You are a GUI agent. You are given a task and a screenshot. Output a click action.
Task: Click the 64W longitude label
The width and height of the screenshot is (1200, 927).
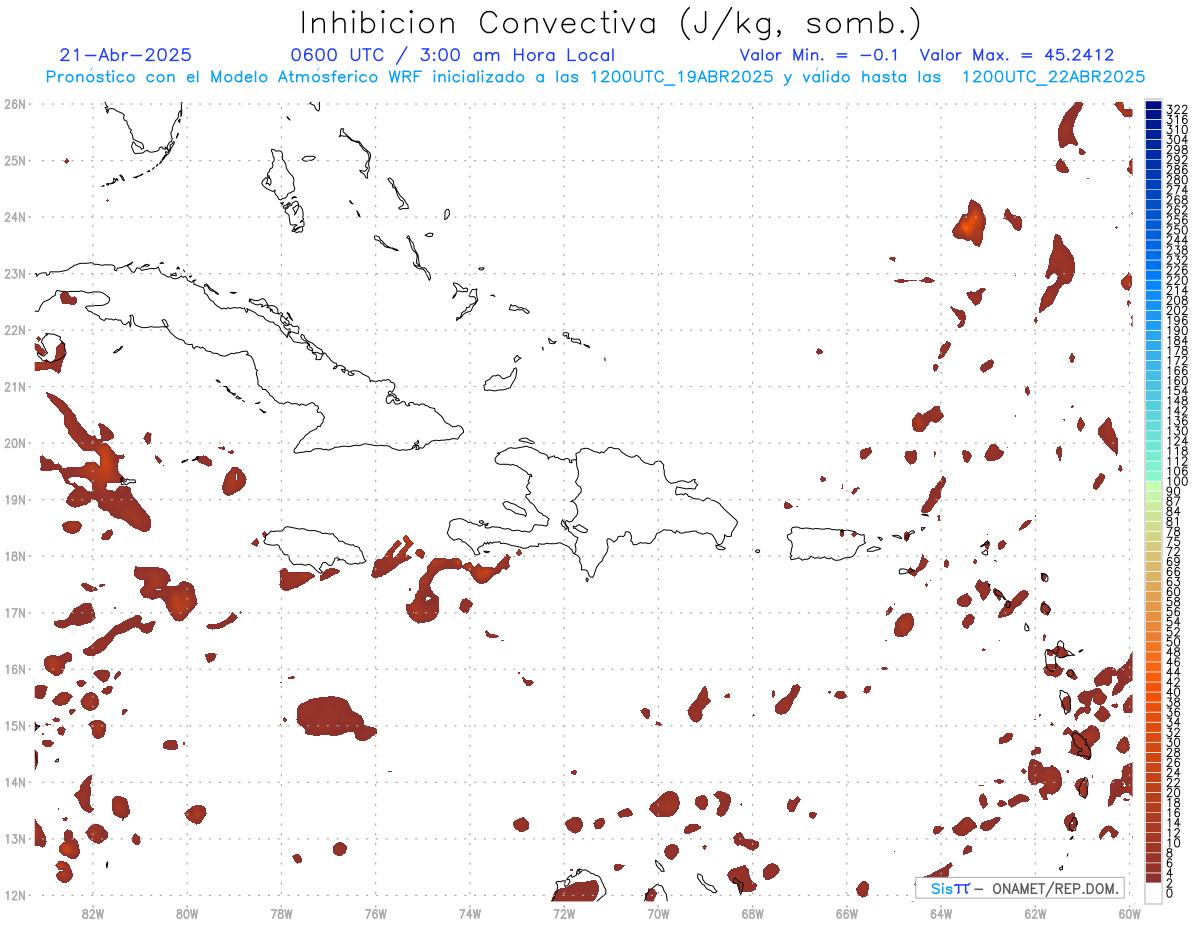(941, 912)
